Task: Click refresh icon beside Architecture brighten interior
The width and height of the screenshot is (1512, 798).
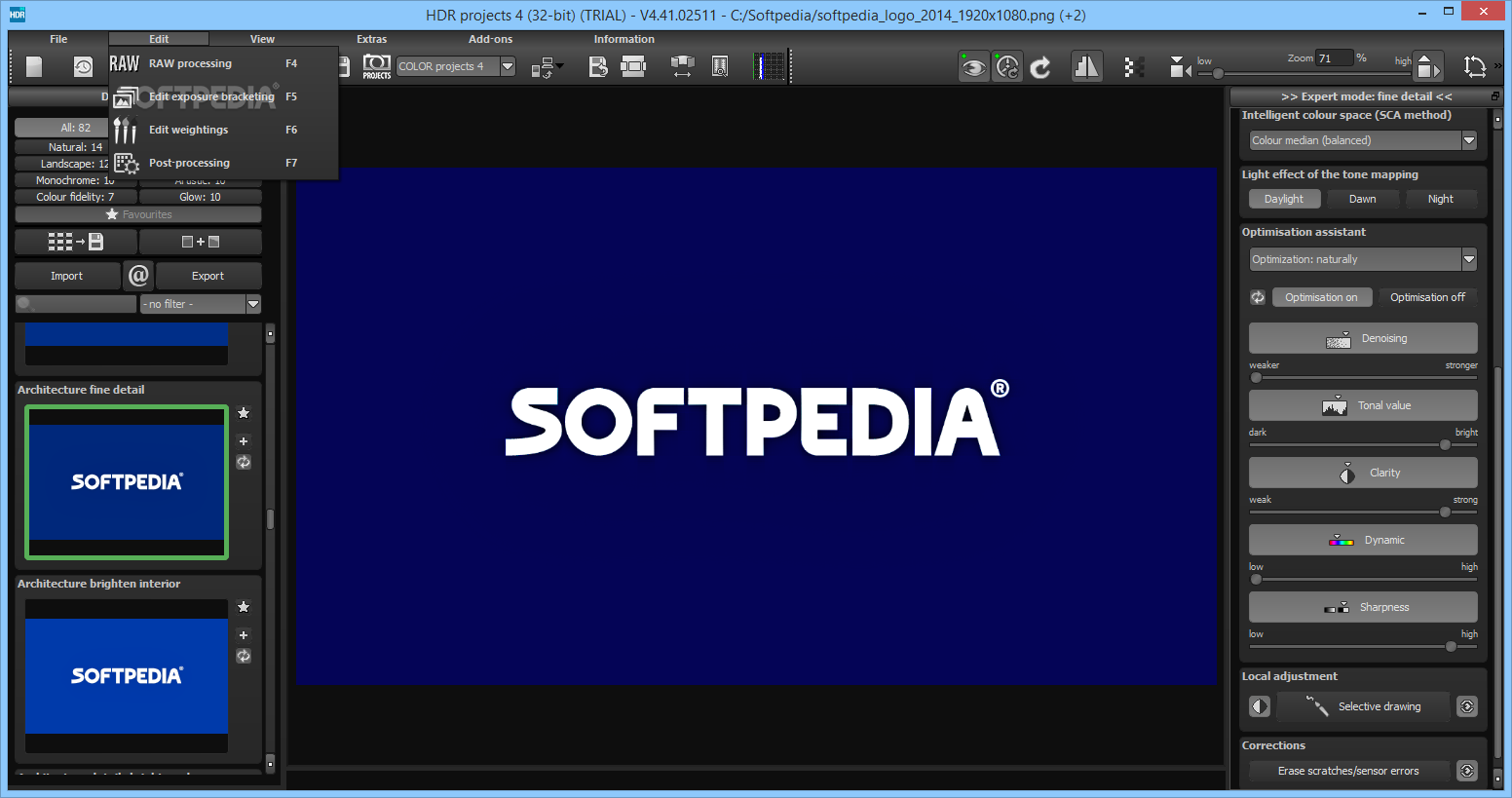Action: (x=244, y=656)
